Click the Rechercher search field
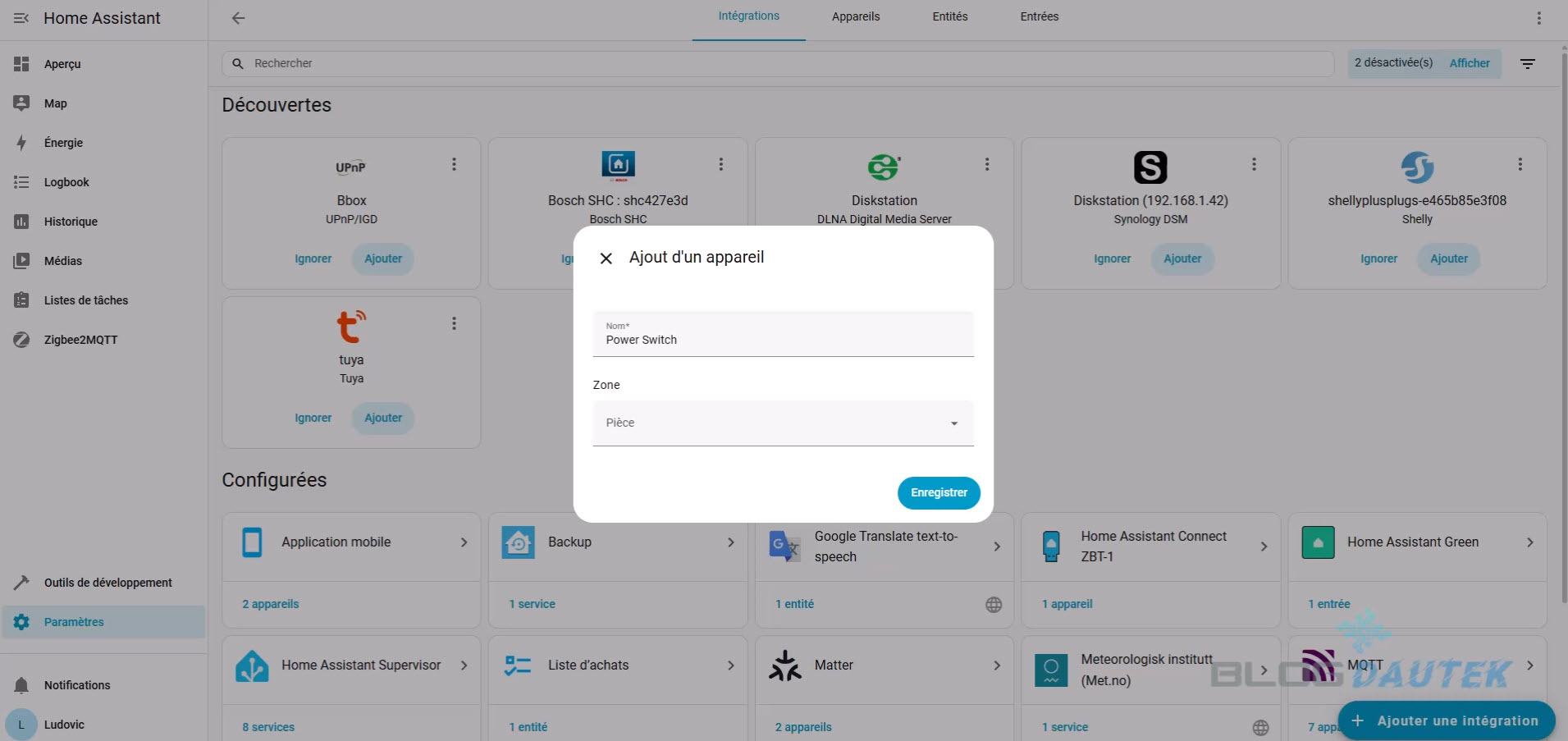This screenshot has height=741, width=1568. coord(779,63)
